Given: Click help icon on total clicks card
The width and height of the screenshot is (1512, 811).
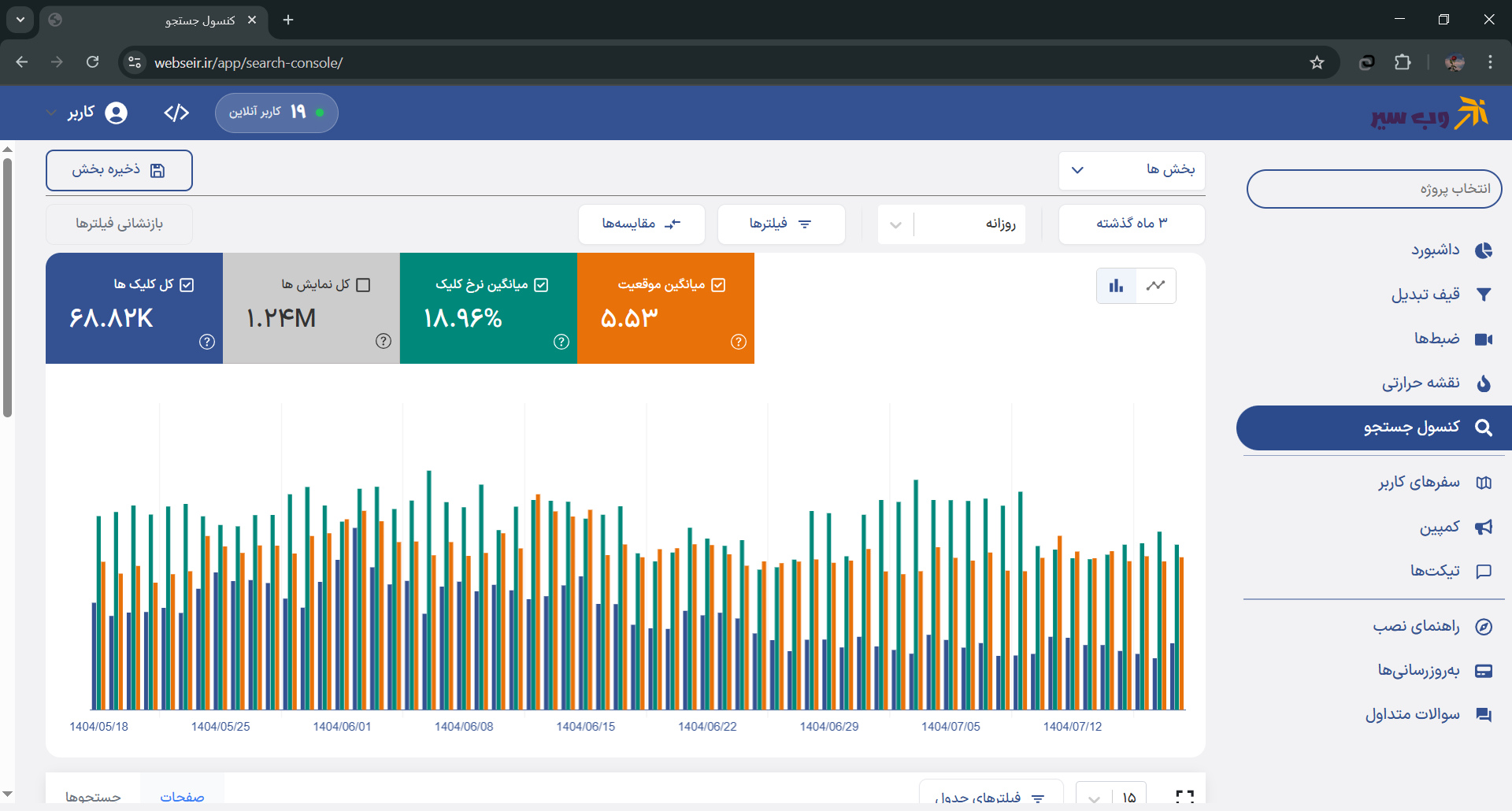Looking at the screenshot, I should [x=207, y=342].
